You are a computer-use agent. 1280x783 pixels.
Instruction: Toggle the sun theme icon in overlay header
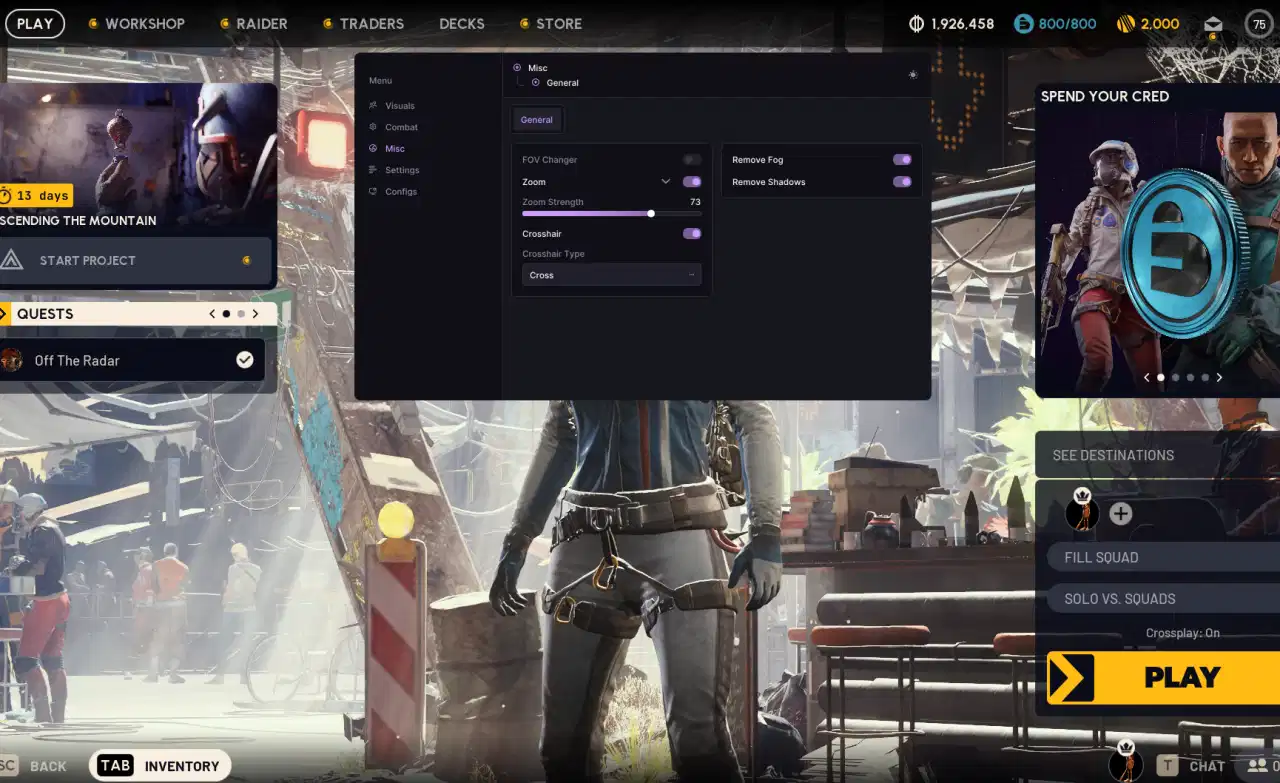(912, 75)
